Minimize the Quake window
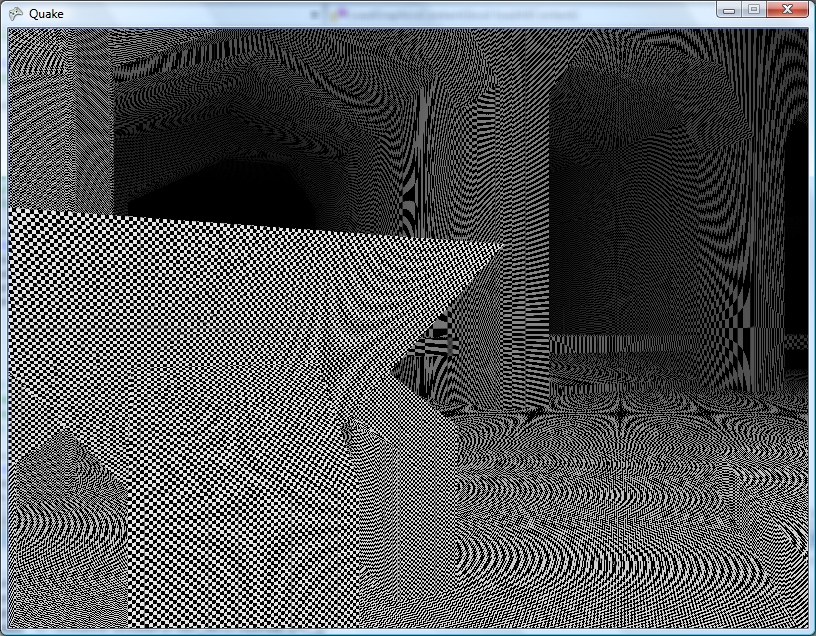The image size is (816, 636). tap(730, 9)
